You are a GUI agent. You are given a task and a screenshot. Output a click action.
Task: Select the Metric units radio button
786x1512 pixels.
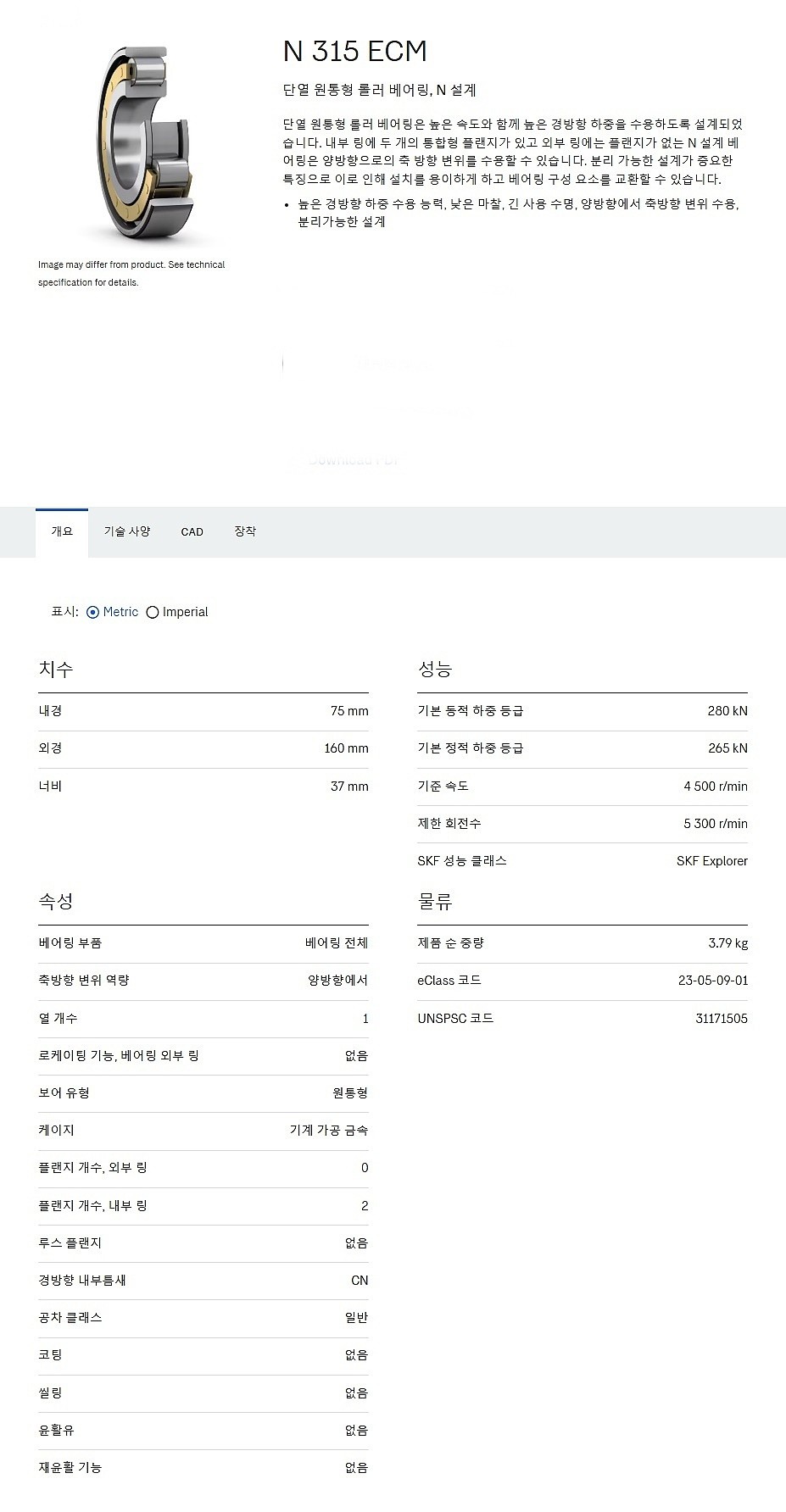(93, 612)
